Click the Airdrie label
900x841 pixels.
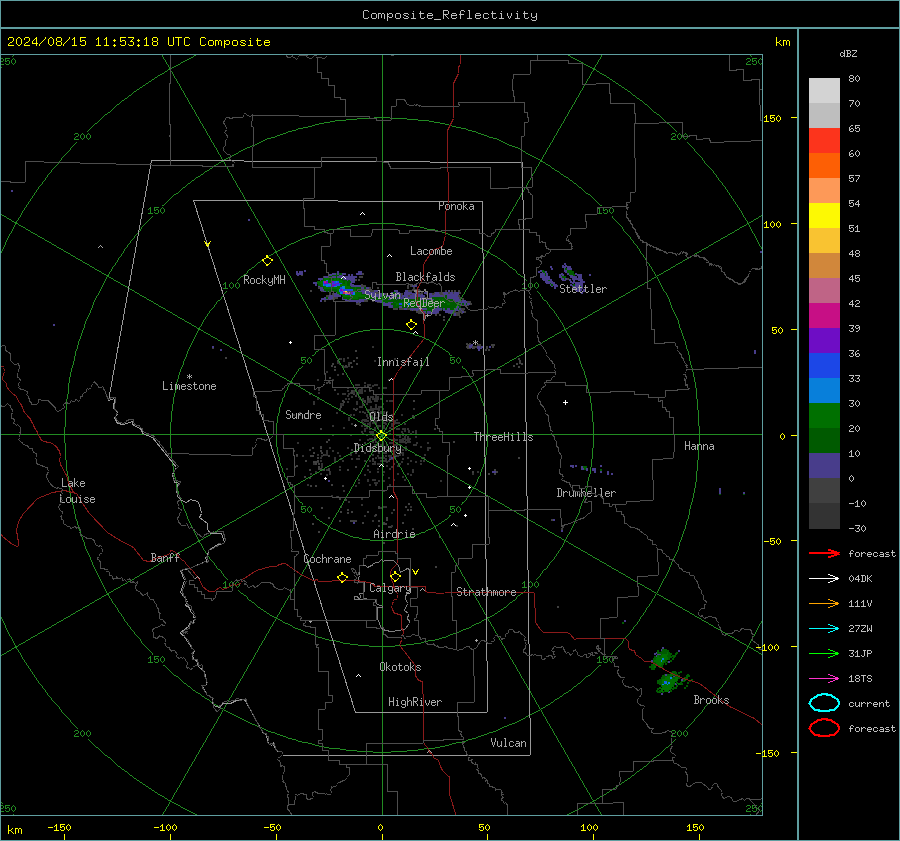(394, 534)
